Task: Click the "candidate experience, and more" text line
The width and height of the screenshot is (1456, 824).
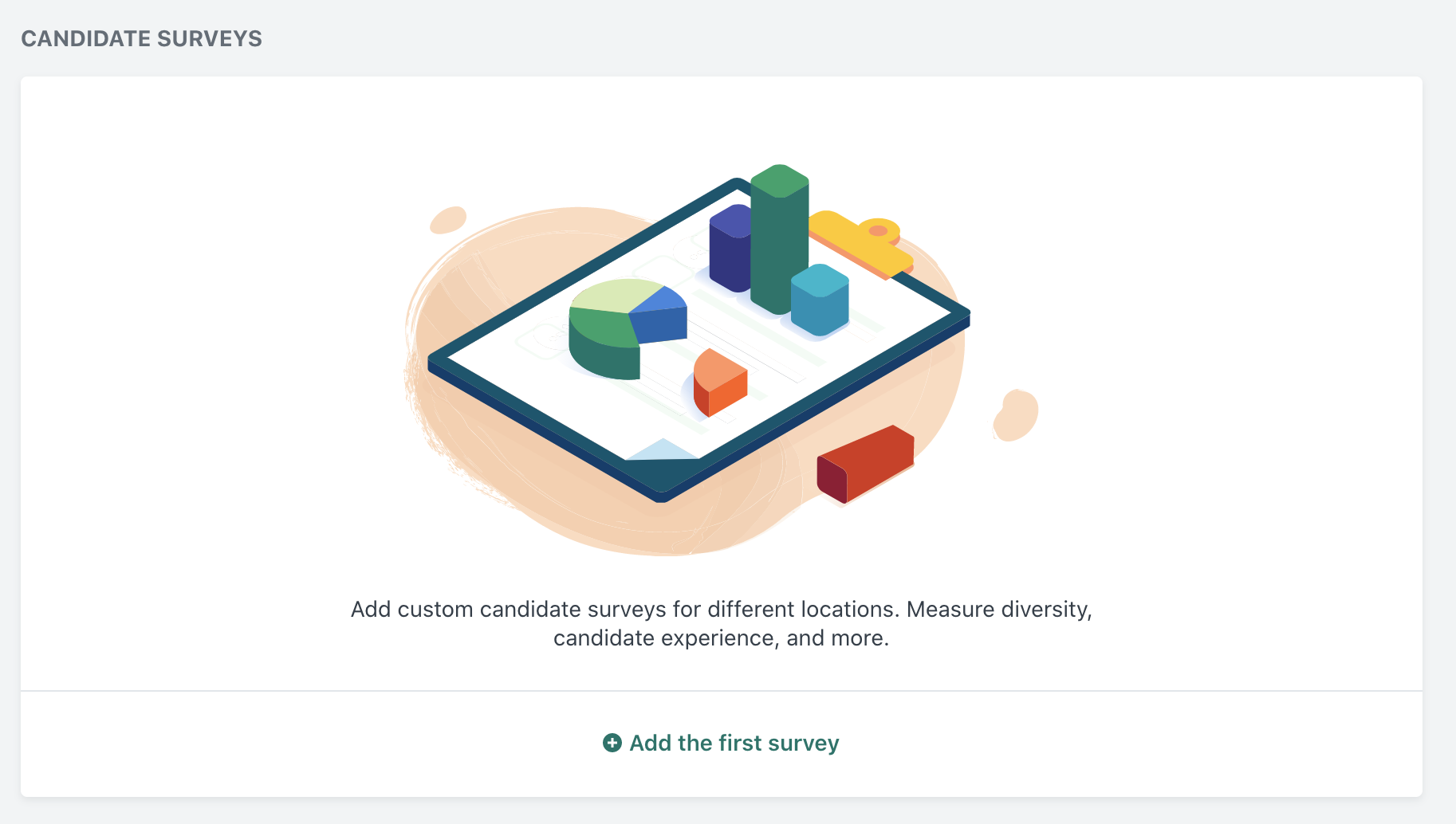Action: pyautogui.click(x=721, y=638)
